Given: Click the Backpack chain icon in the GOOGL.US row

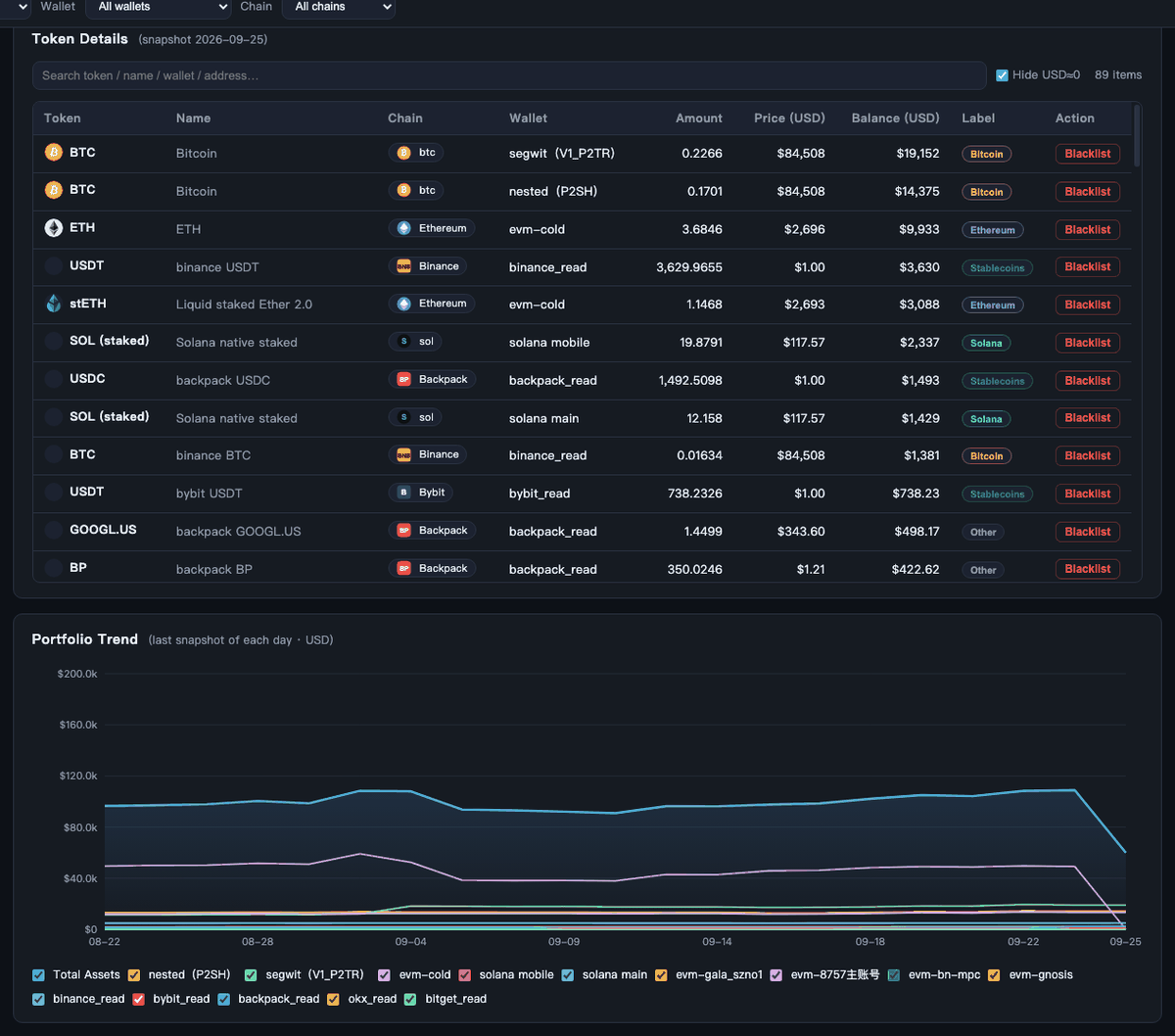Looking at the screenshot, I should point(403,531).
